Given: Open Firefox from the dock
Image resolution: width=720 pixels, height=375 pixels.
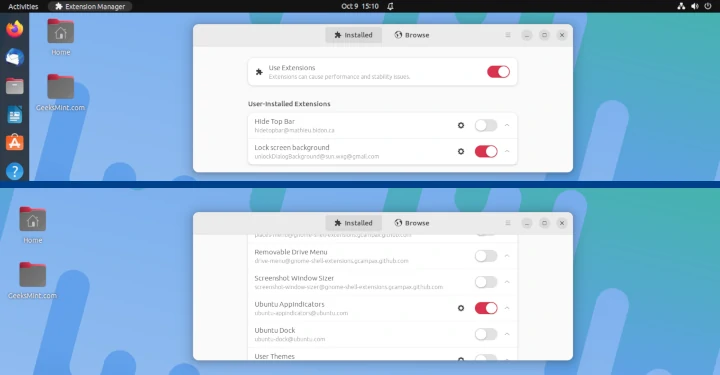Looking at the screenshot, I should [x=15, y=29].
